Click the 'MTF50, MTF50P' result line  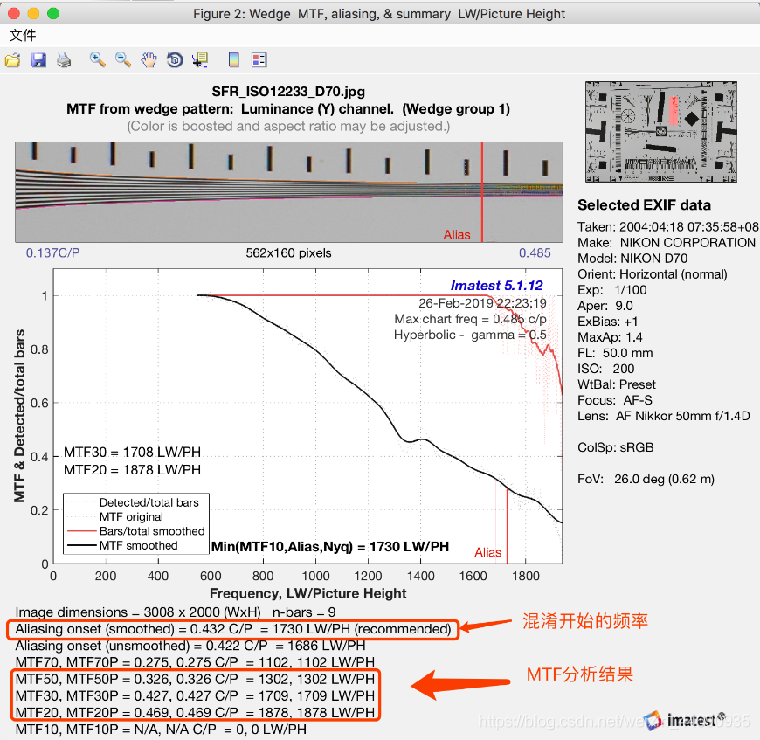point(195,679)
